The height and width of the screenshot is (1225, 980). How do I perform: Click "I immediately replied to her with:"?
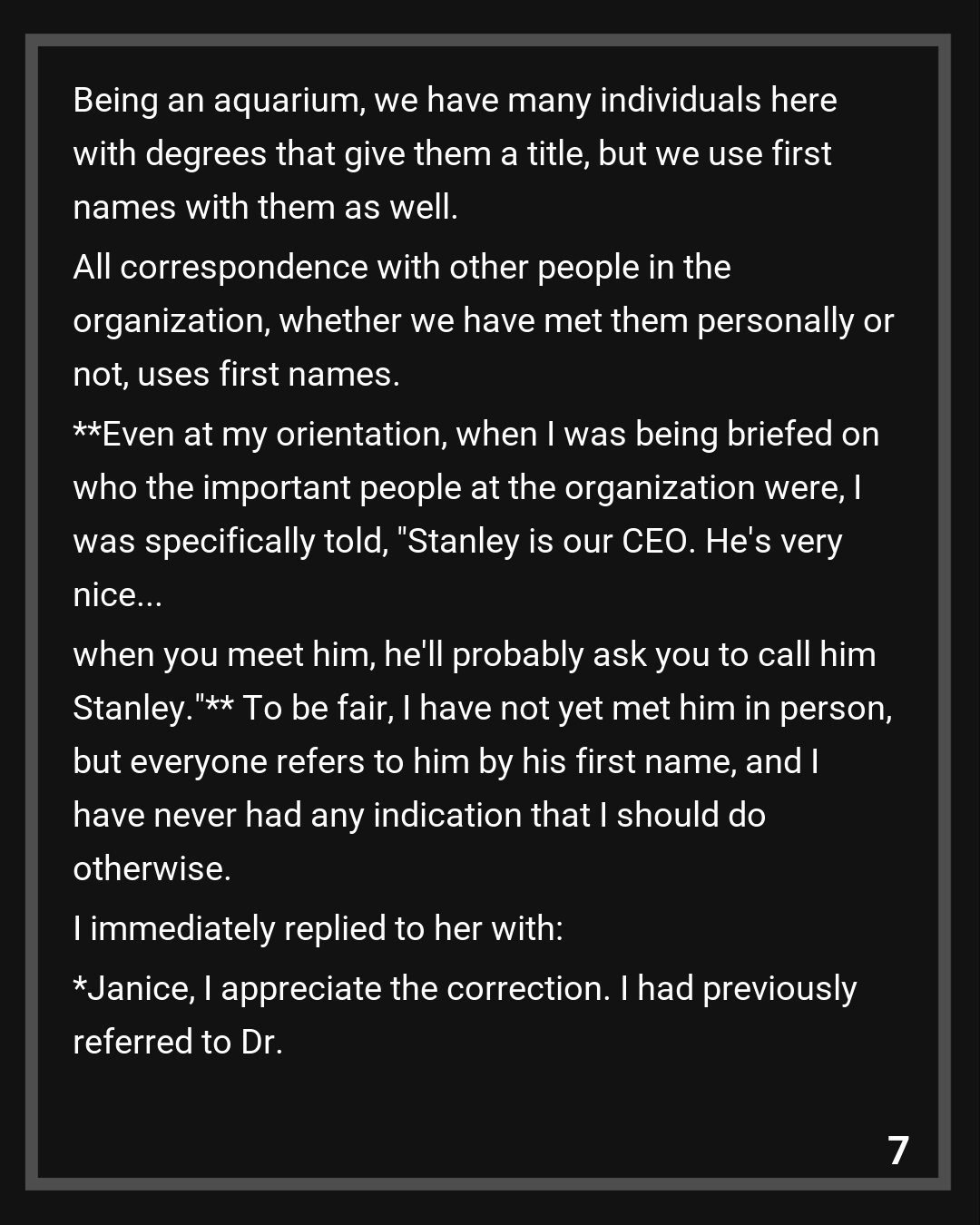click(318, 929)
